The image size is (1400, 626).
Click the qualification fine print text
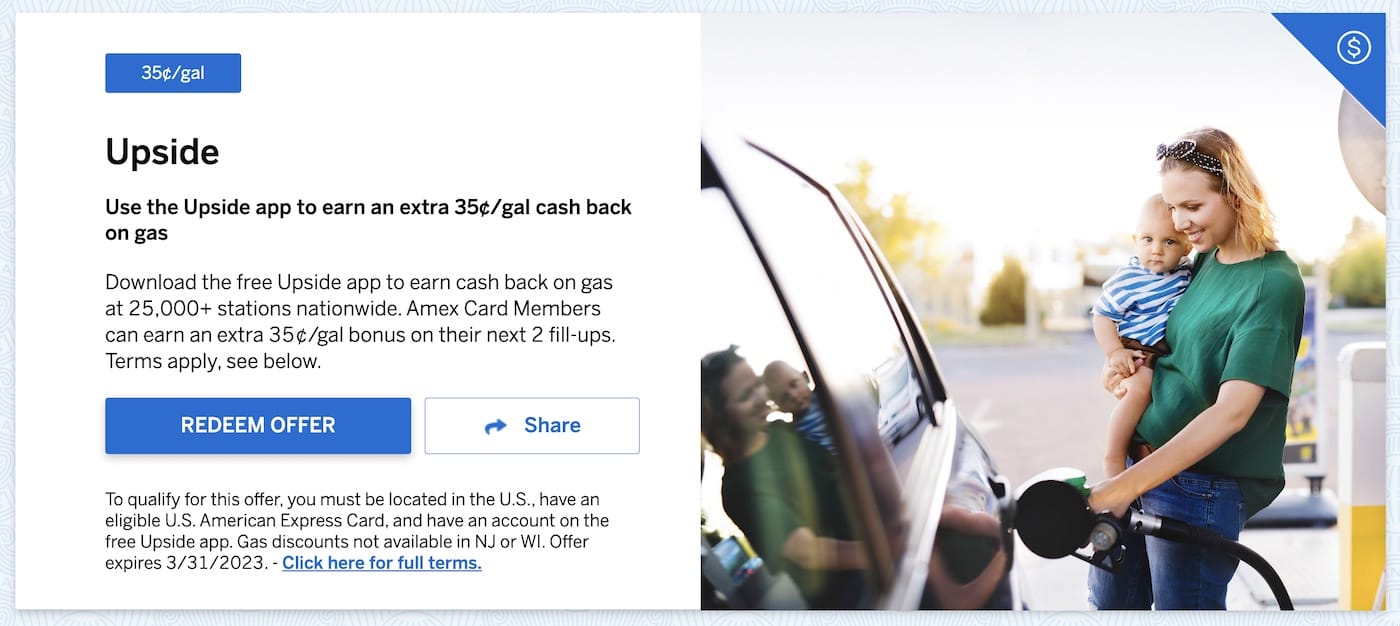tap(356, 531)
